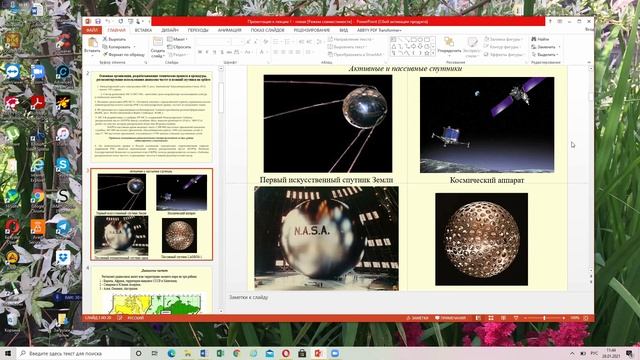Open Excel from the Windows taskbar
This screenshot has height=360, width=640.
tap(220, 353)
